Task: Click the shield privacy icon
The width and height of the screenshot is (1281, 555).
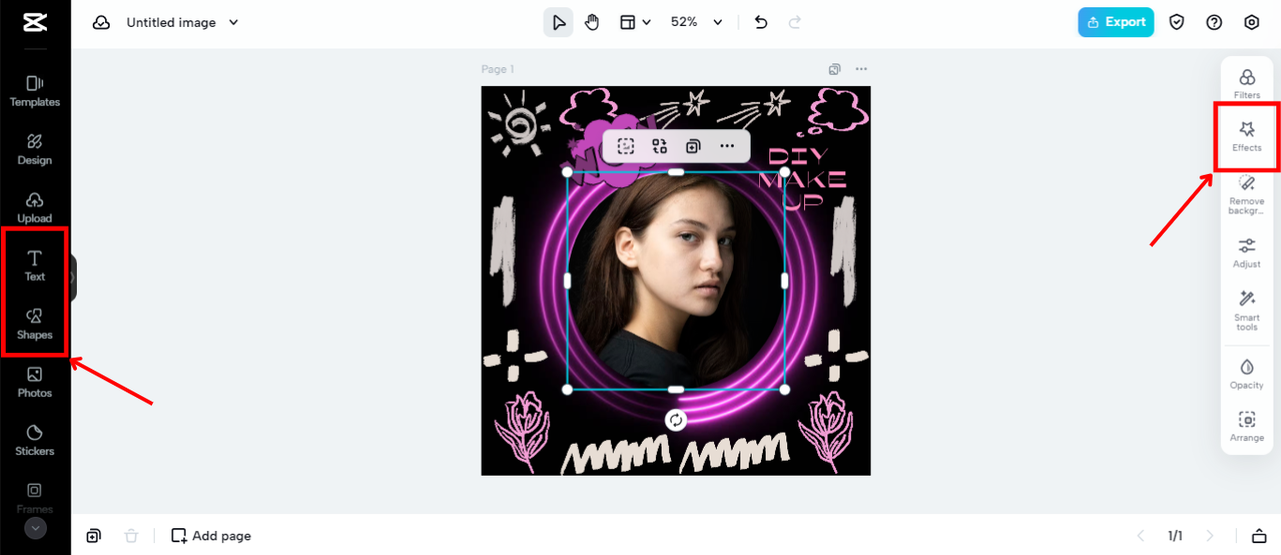Action: tap(1177, 22)
